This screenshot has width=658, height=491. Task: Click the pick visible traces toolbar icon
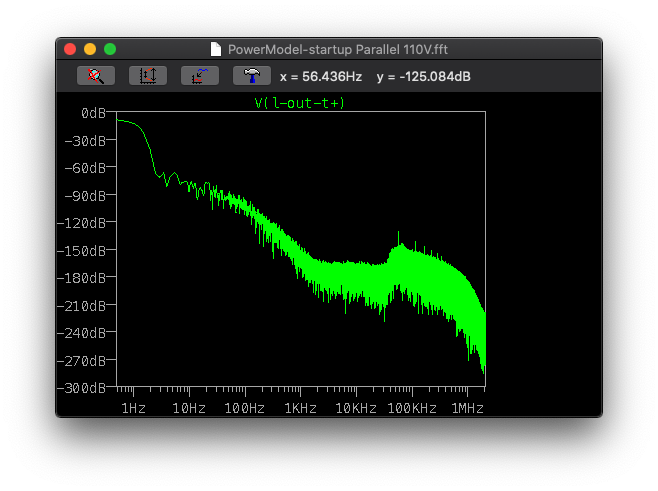tap(200, 76)
